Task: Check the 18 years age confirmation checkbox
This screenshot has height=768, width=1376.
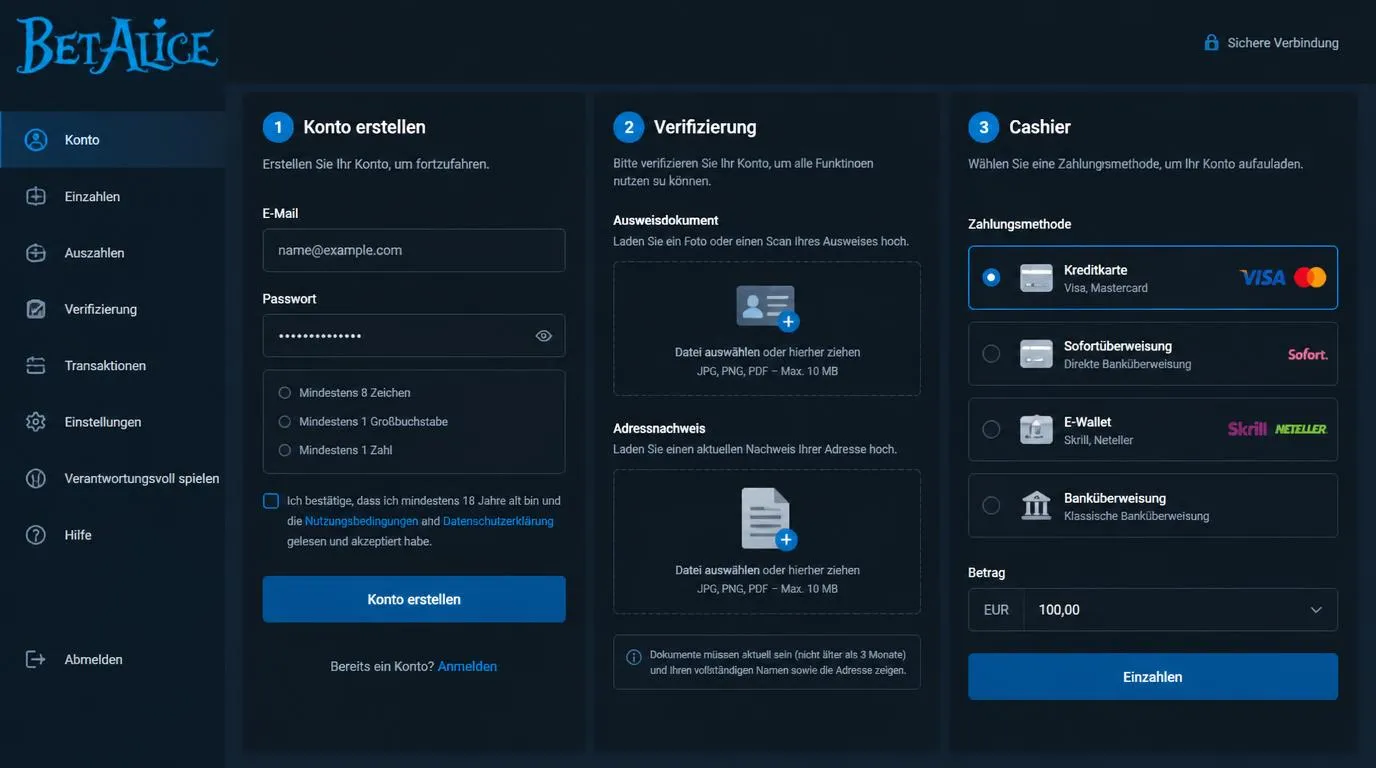Action: pos(271,501)
